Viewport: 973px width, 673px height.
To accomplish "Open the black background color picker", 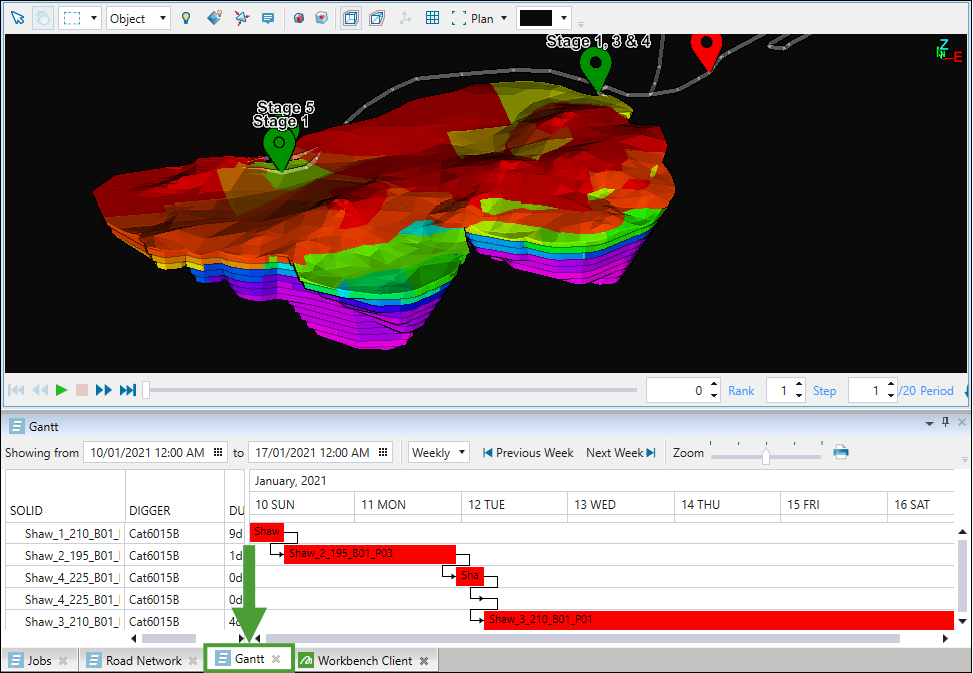I will coord(543,18).
